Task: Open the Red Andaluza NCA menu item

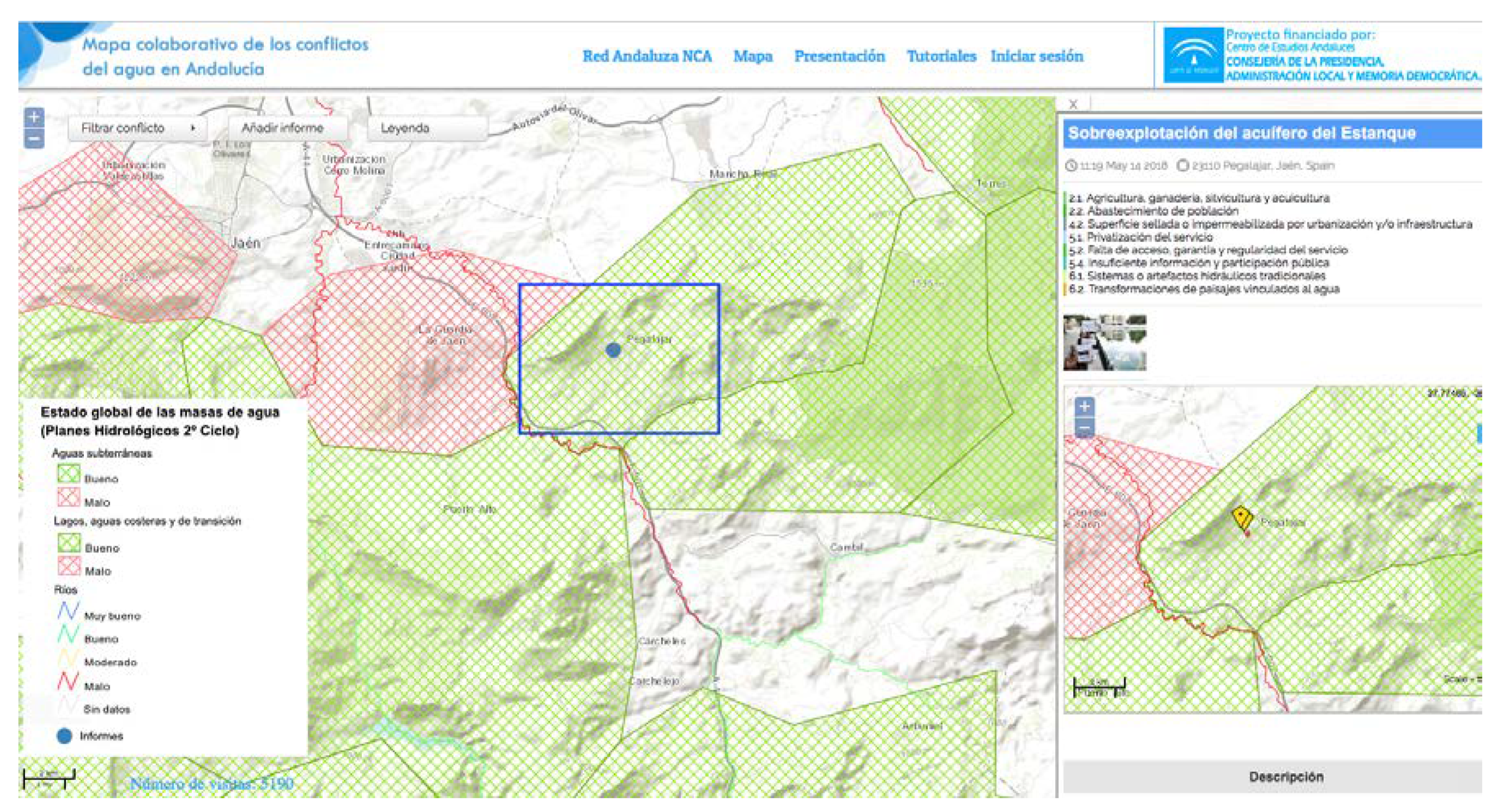Action: click(647, 57)
